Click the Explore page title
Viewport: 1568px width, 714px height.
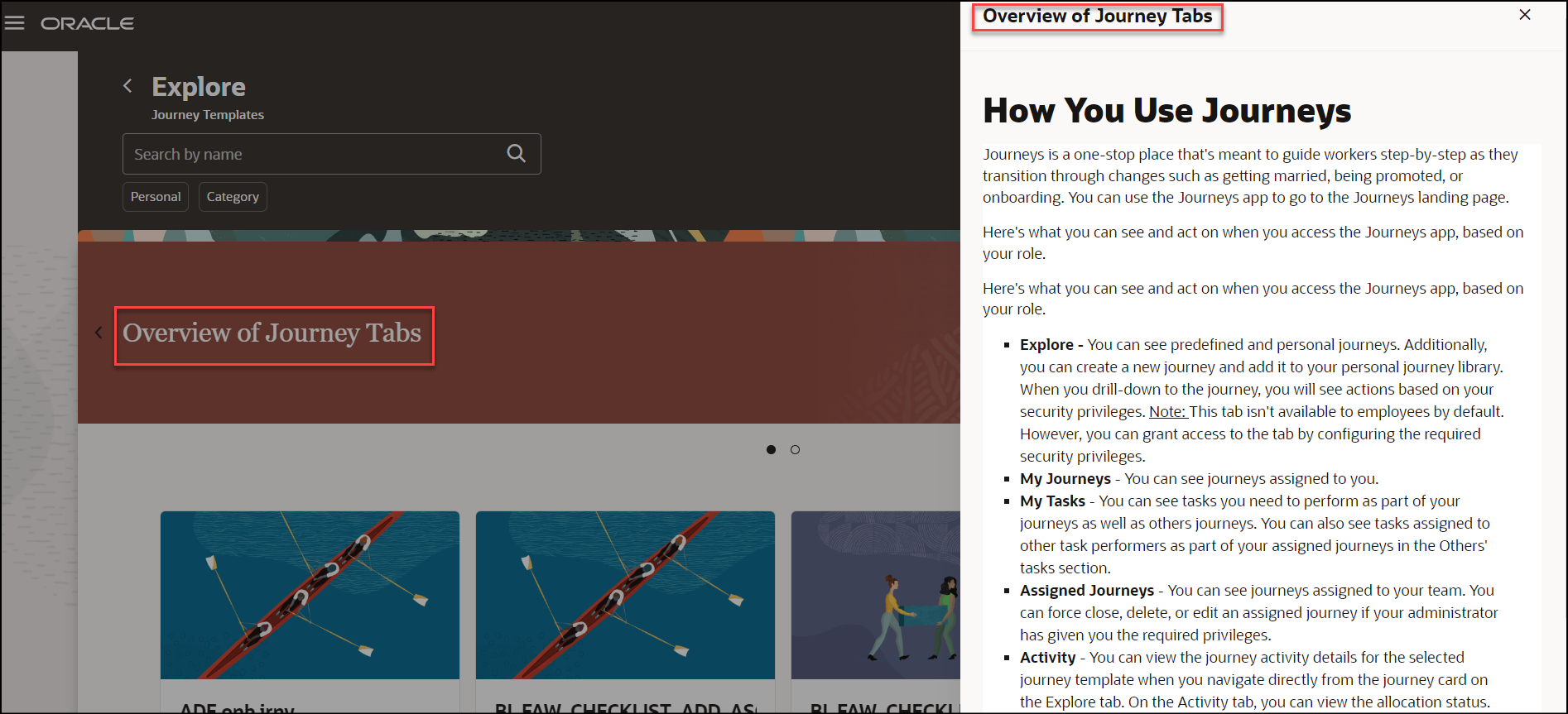point(199,86)
